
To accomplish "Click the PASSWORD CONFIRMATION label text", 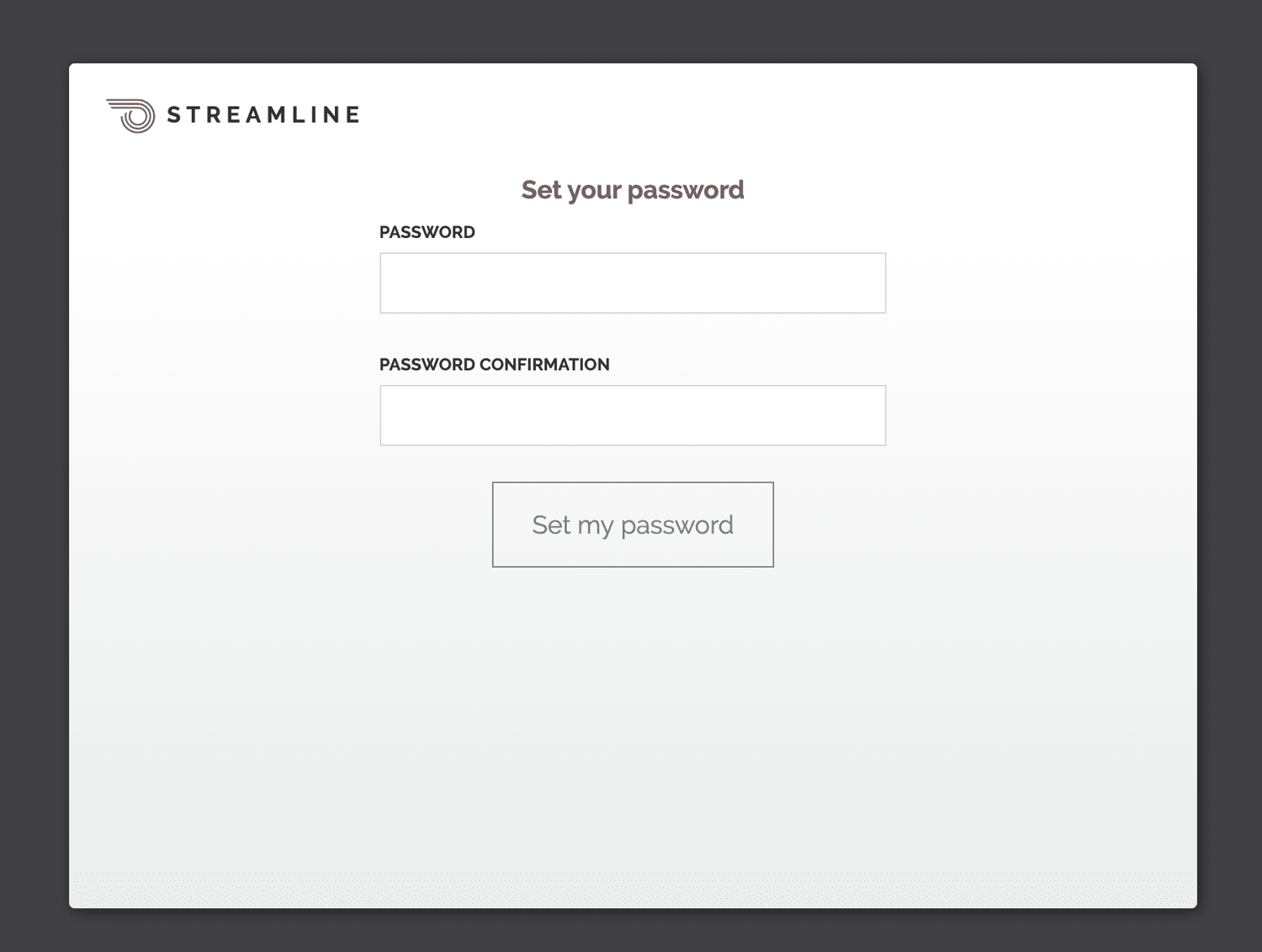I will (495, 364).
